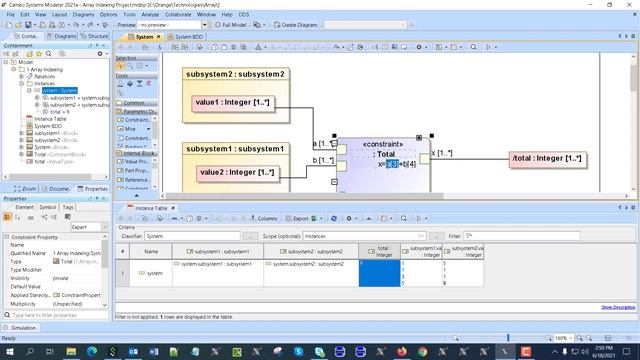This screenshot has height=360, width=640.
Task: Expand the Common palette group
Action: click(x=136, y=103)
